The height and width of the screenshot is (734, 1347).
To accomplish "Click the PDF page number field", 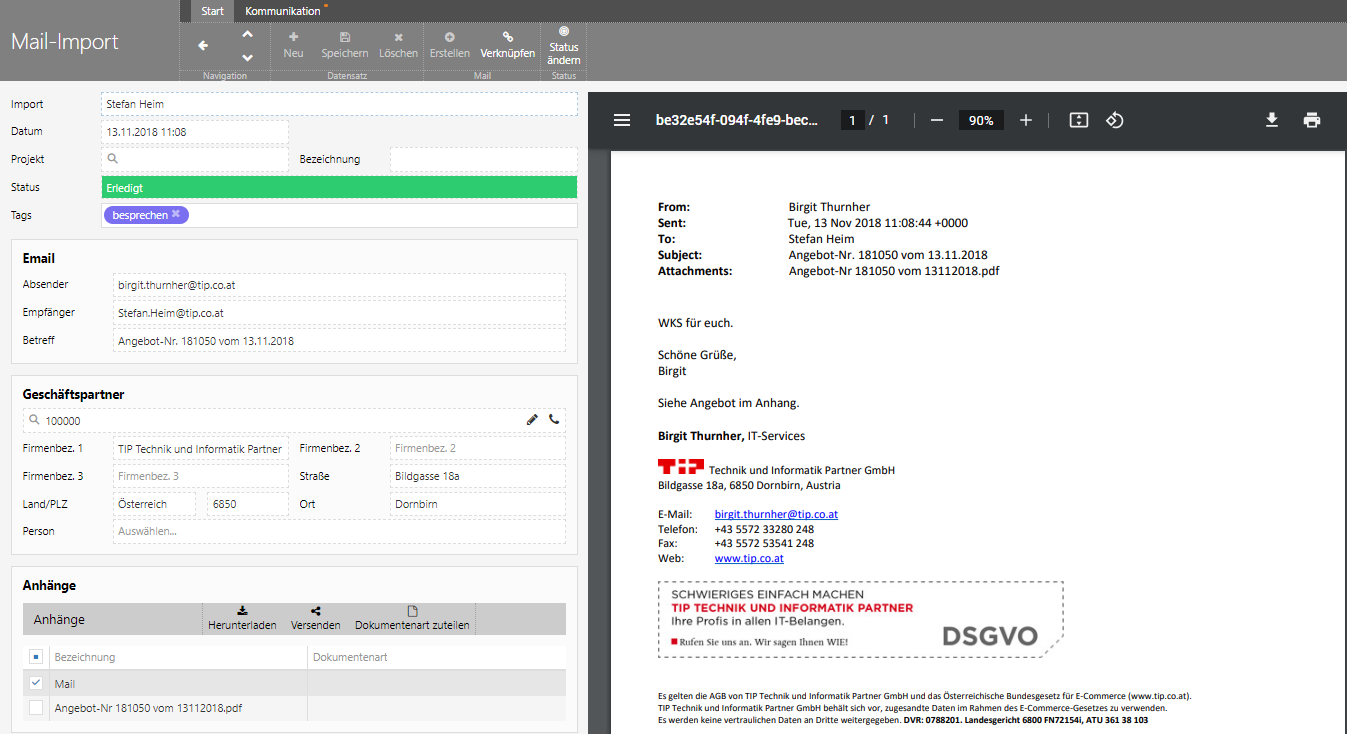I will tap(852, 120).
